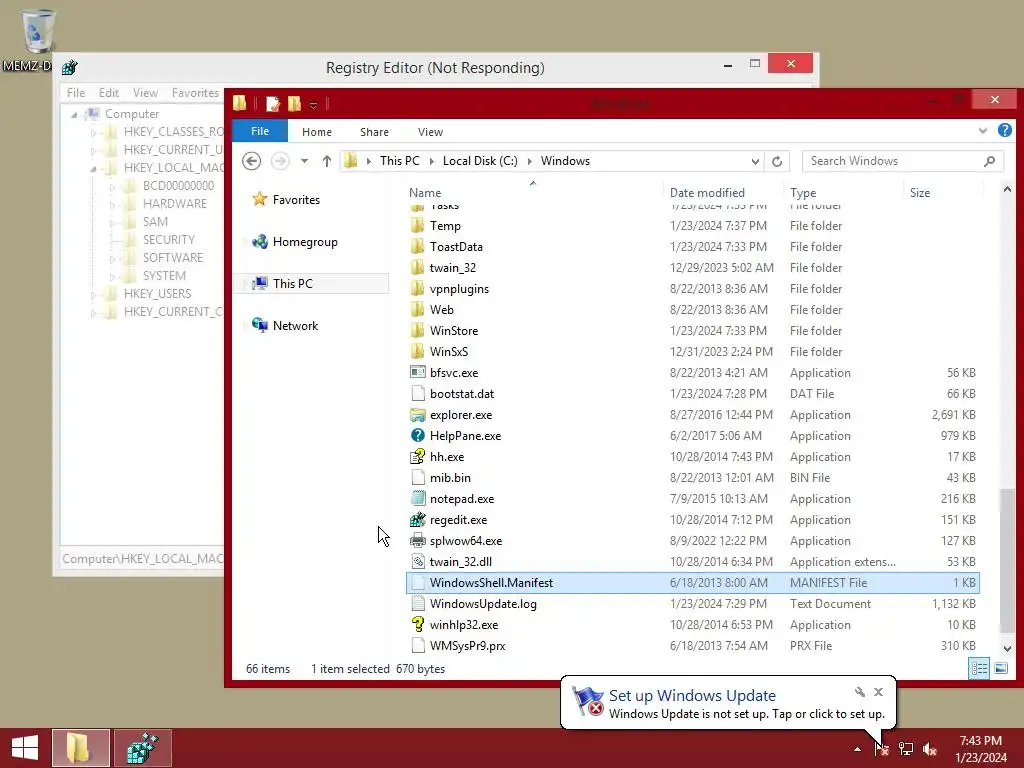Open the notification's wrench options icon
This screenshot has width=1024, height=768.
coord(859,692)
